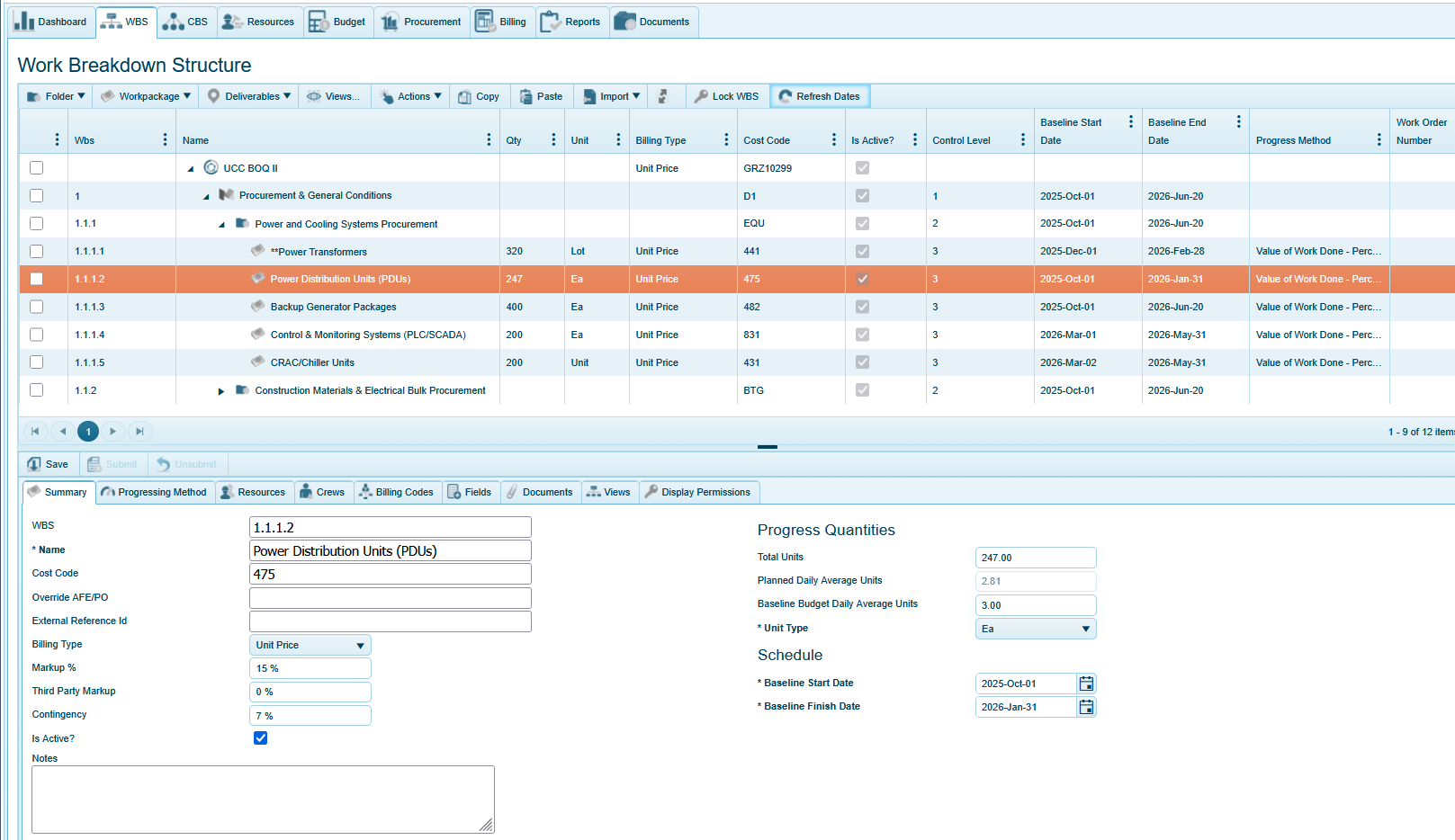Open calendar for Baseline Start Date
The image size is (1455, 840).
(x=1086, y=684)
